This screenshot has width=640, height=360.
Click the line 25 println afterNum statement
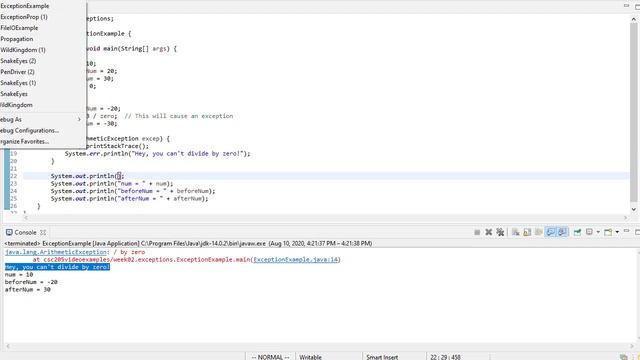click(129, 199)
